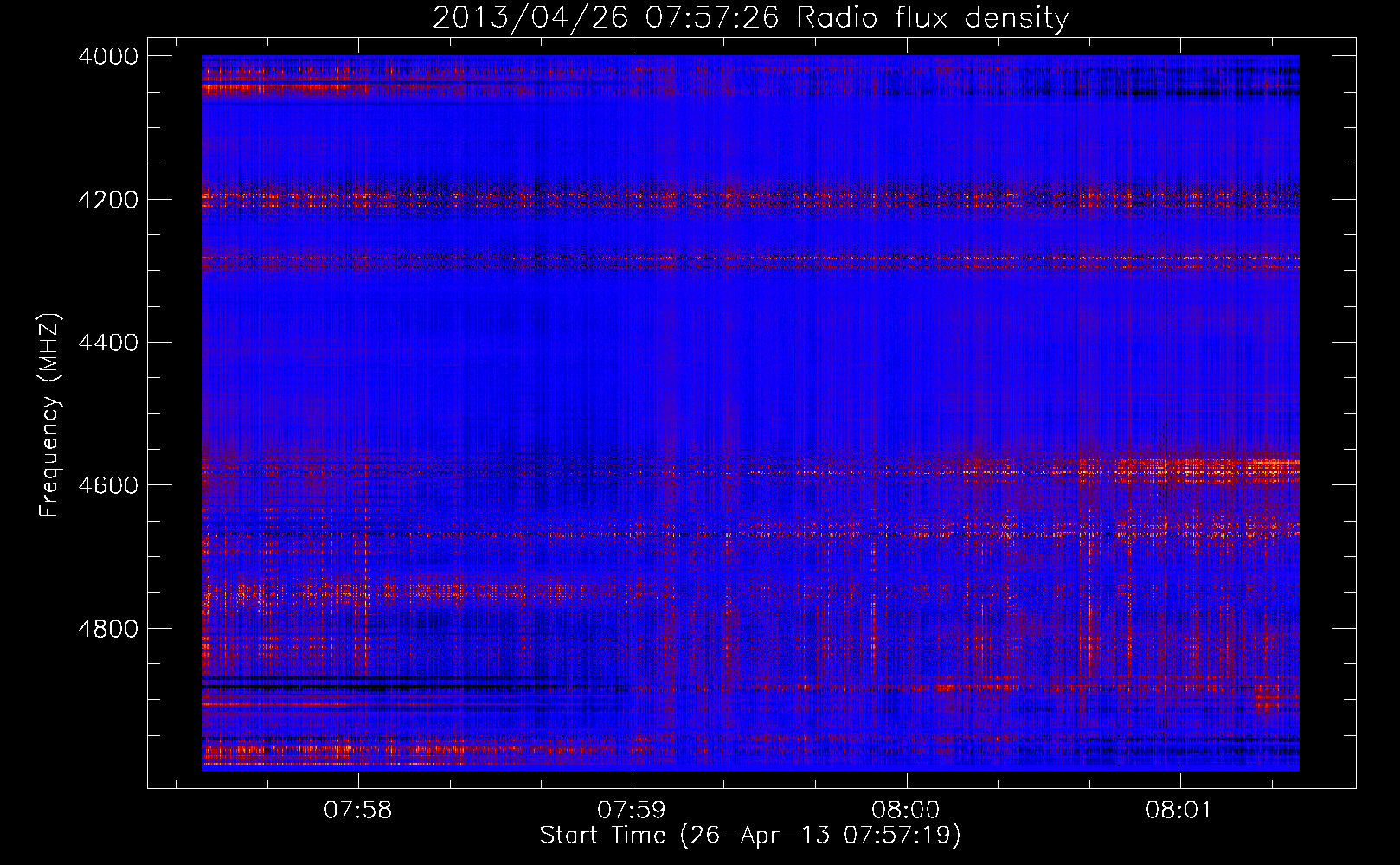Click the 08:00 time axis label
The height and width of the screenshot is (865, 1400).
coord(906,811)
